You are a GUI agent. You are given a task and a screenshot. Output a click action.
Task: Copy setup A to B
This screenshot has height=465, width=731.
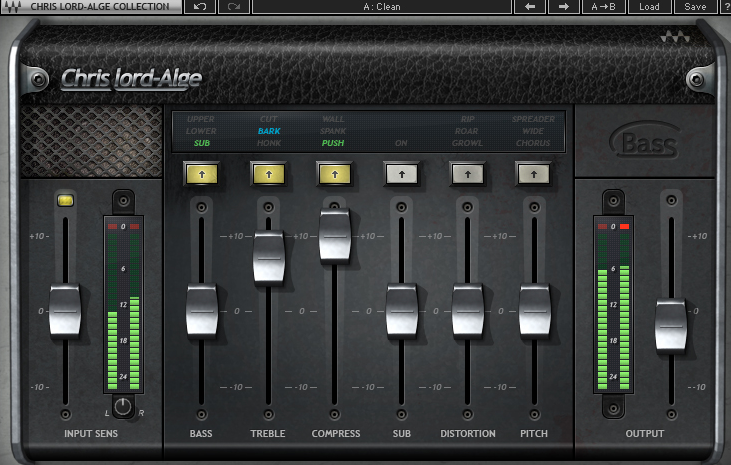(x=603, y=7)
